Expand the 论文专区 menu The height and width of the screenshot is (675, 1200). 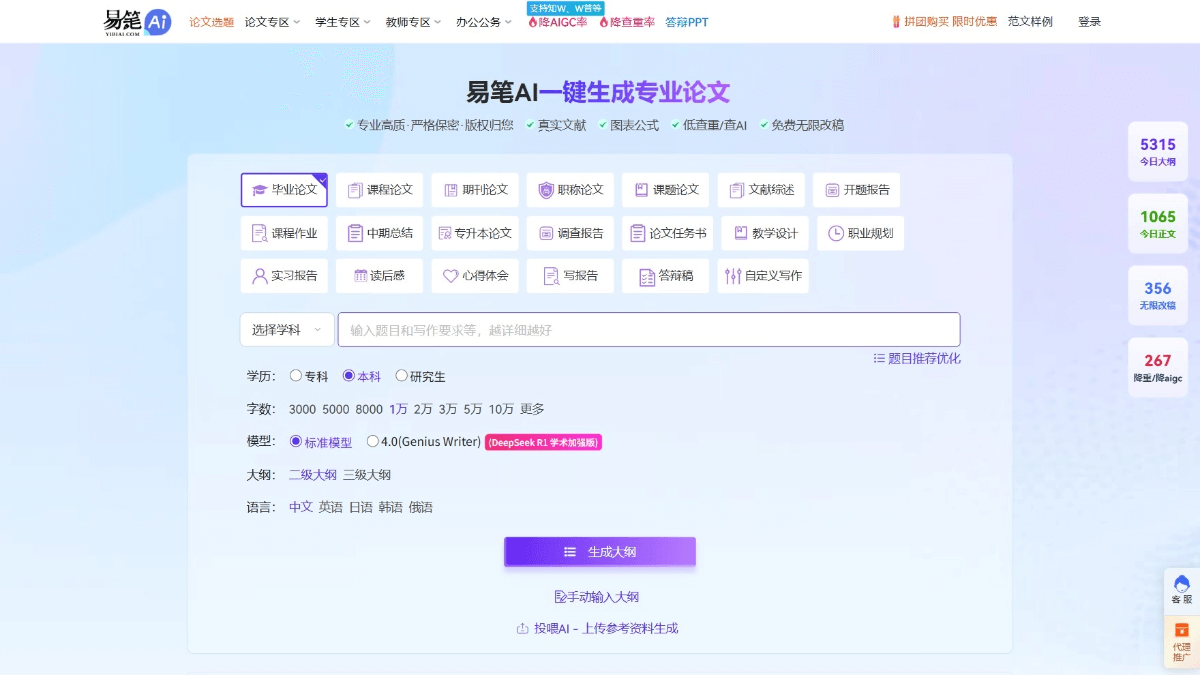pos(272,21)
